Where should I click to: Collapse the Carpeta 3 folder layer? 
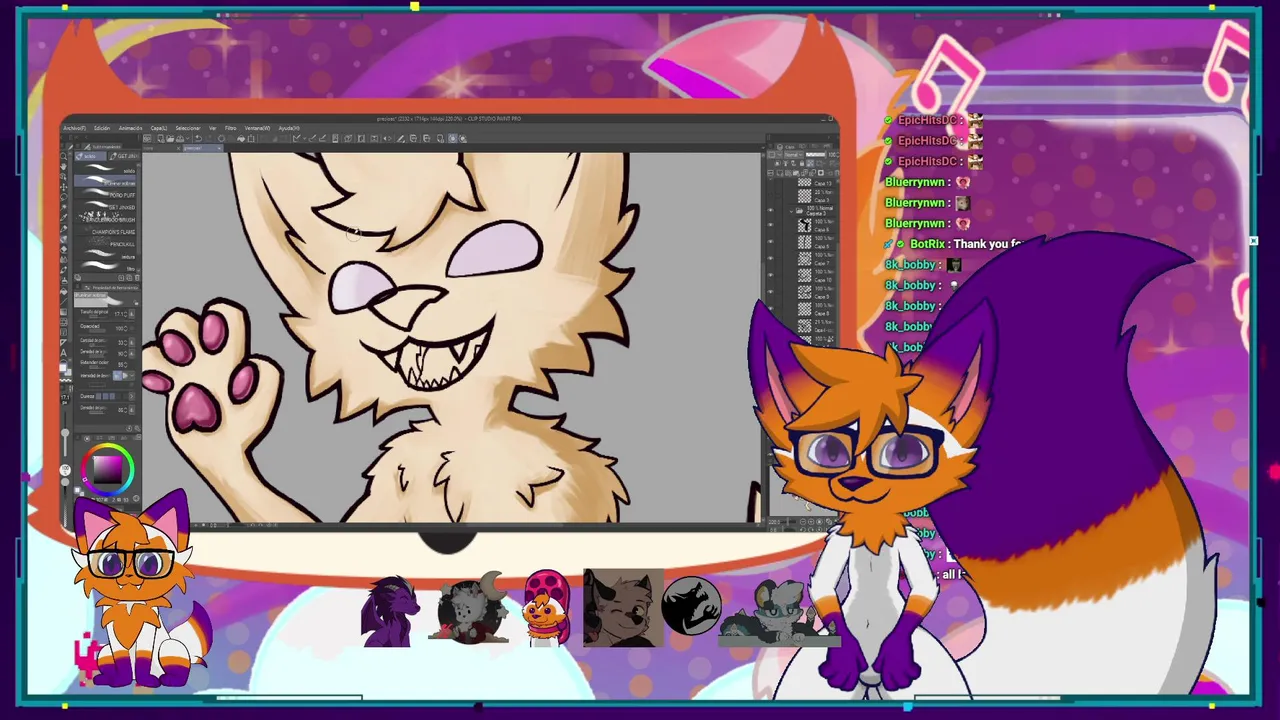point(791,211)
